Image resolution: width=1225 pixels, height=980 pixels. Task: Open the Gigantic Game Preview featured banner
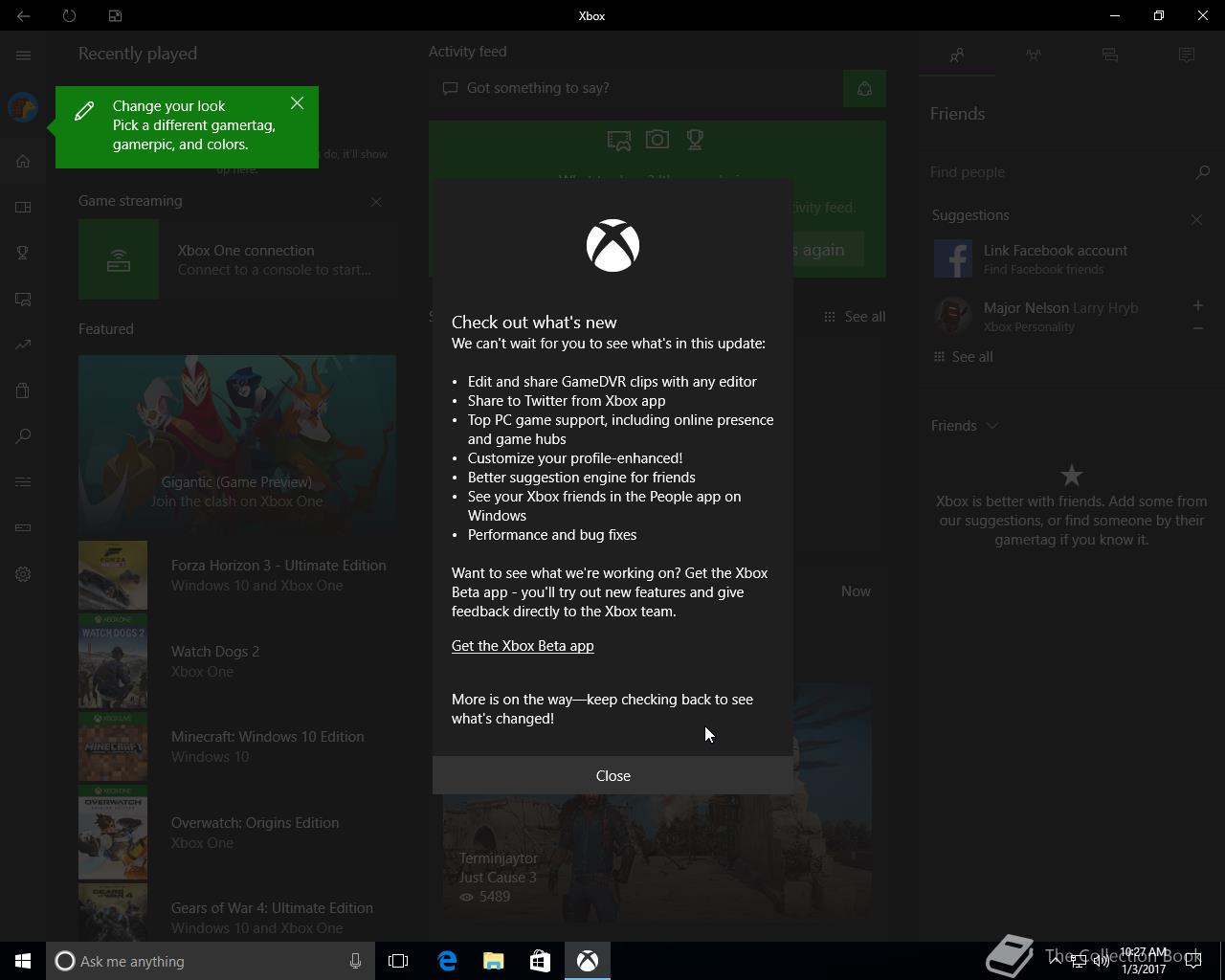(237, 444)
